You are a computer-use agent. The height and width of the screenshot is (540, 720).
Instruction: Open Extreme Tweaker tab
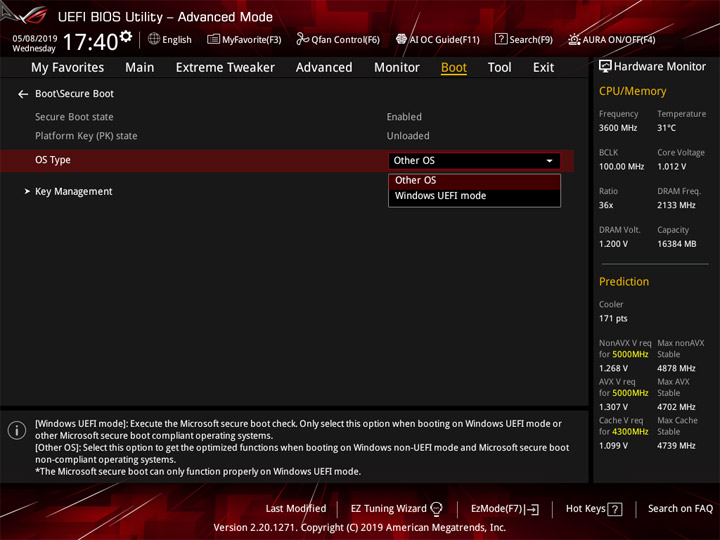pyautogui.click(x=225, y=68)
